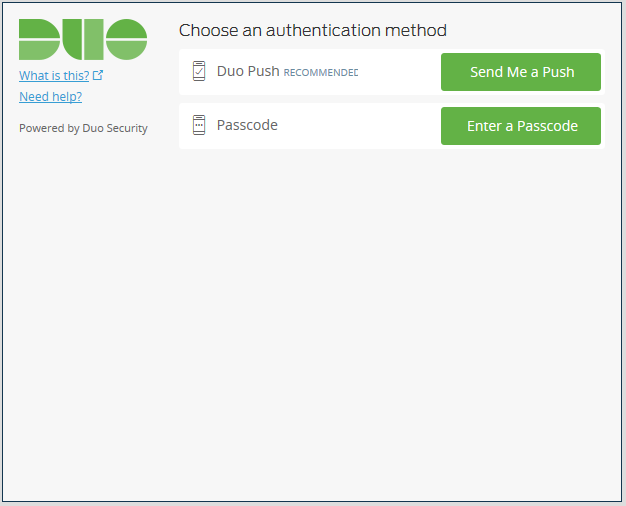Click empty space in the Duo Push row
Screen dimensions: 626x506
[400, 72]
